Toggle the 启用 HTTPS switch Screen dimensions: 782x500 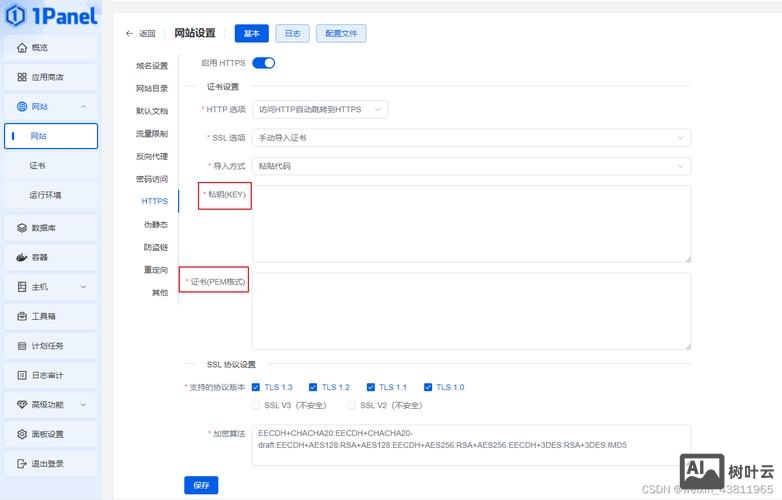pos(263,63)
